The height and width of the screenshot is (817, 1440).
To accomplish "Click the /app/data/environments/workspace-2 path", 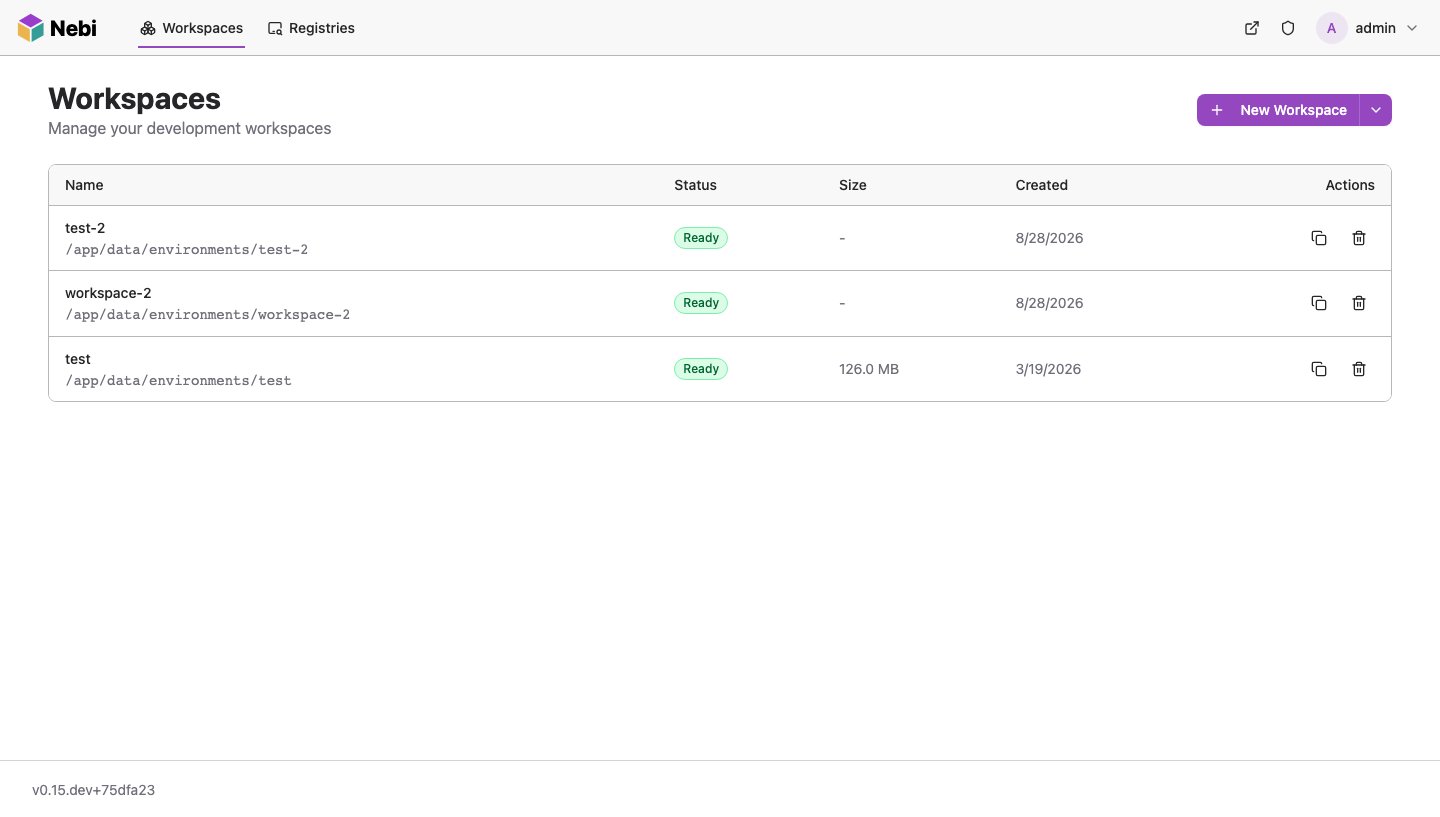I will click(x=207, y=314).
